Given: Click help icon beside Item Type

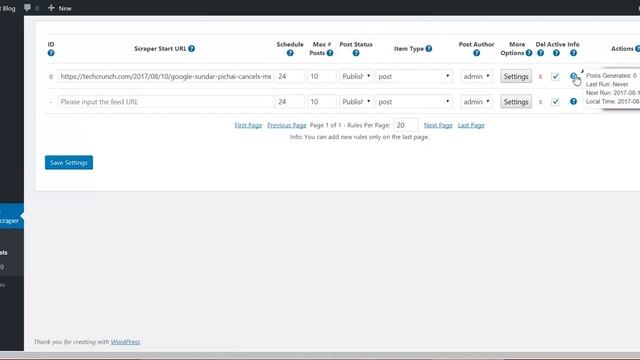Looking at the screenshot, I should (x=429, y=49).
